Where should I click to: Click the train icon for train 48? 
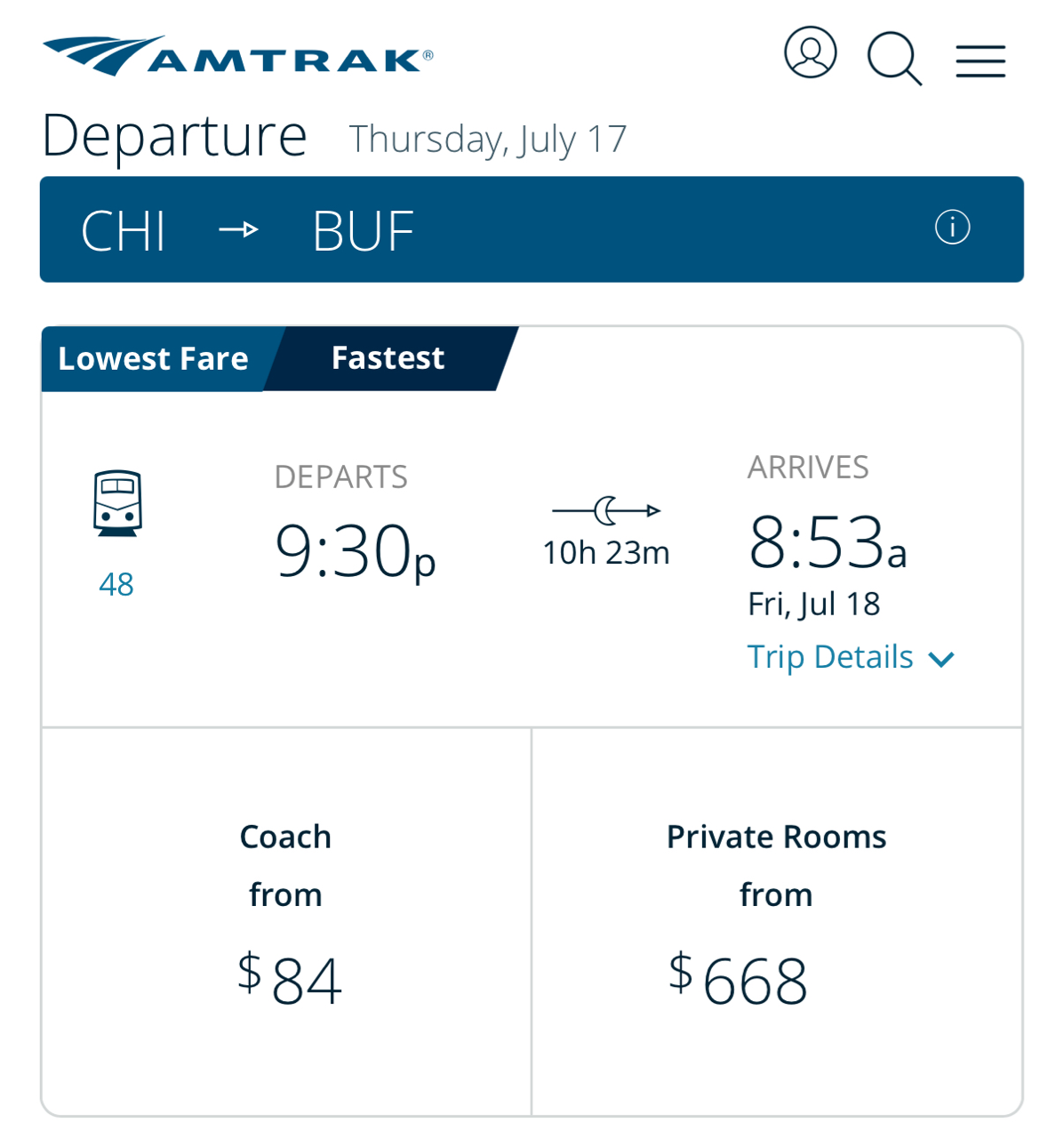(117, 503)
